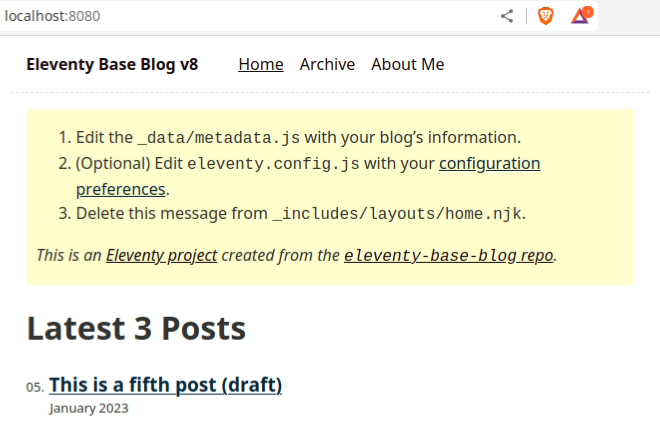The height and width of the screenshot is (433, 660).
Task: Click the _includes/layouts/home.njk code path
Action: [397, 214]
